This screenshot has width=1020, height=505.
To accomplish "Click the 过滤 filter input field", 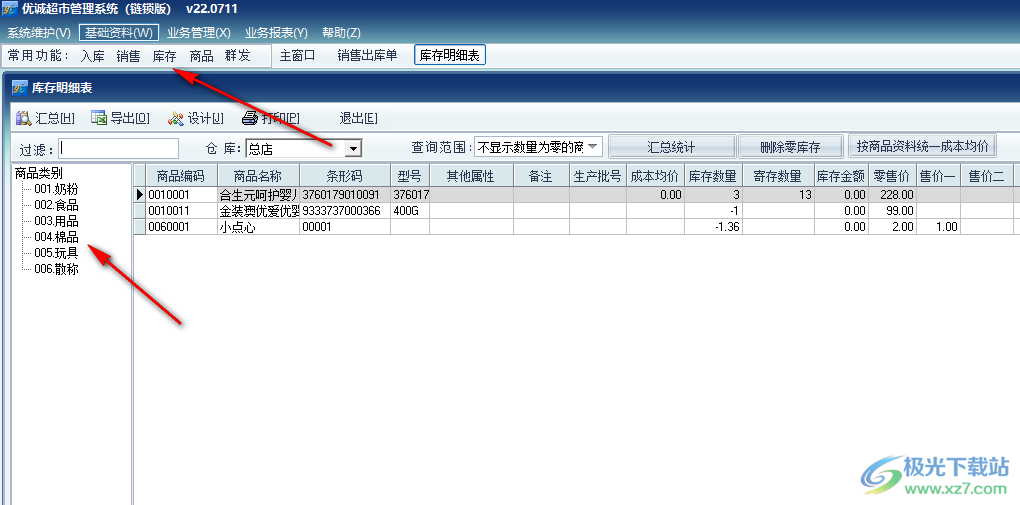I will (118, 148).
